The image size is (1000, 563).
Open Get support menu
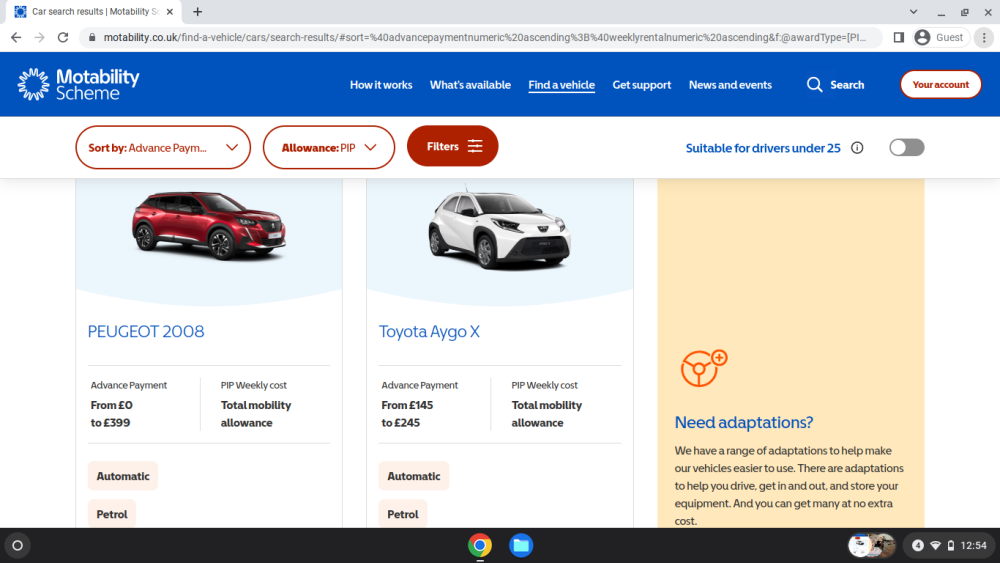coord(642,85)
